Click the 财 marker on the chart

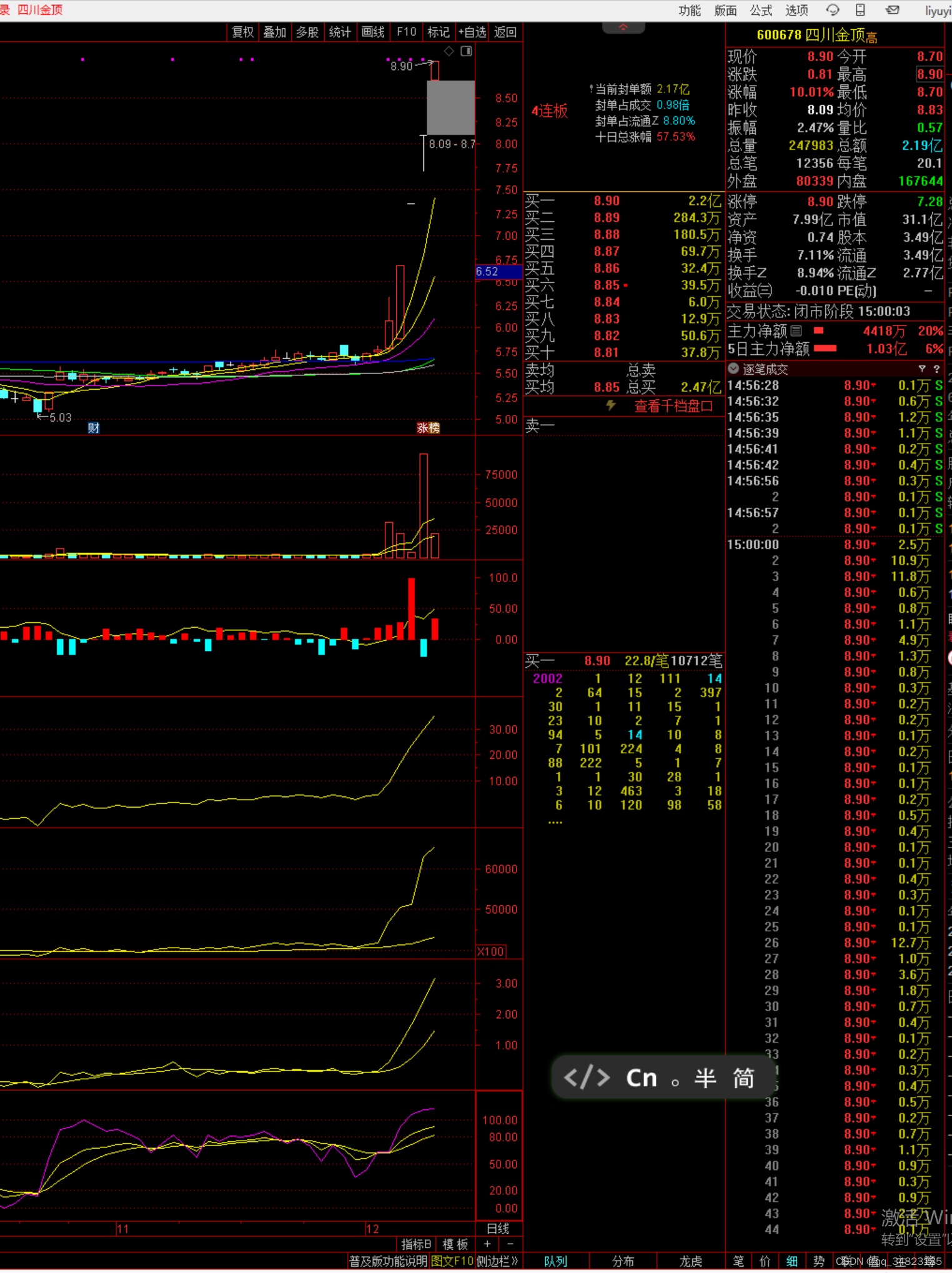94,428
